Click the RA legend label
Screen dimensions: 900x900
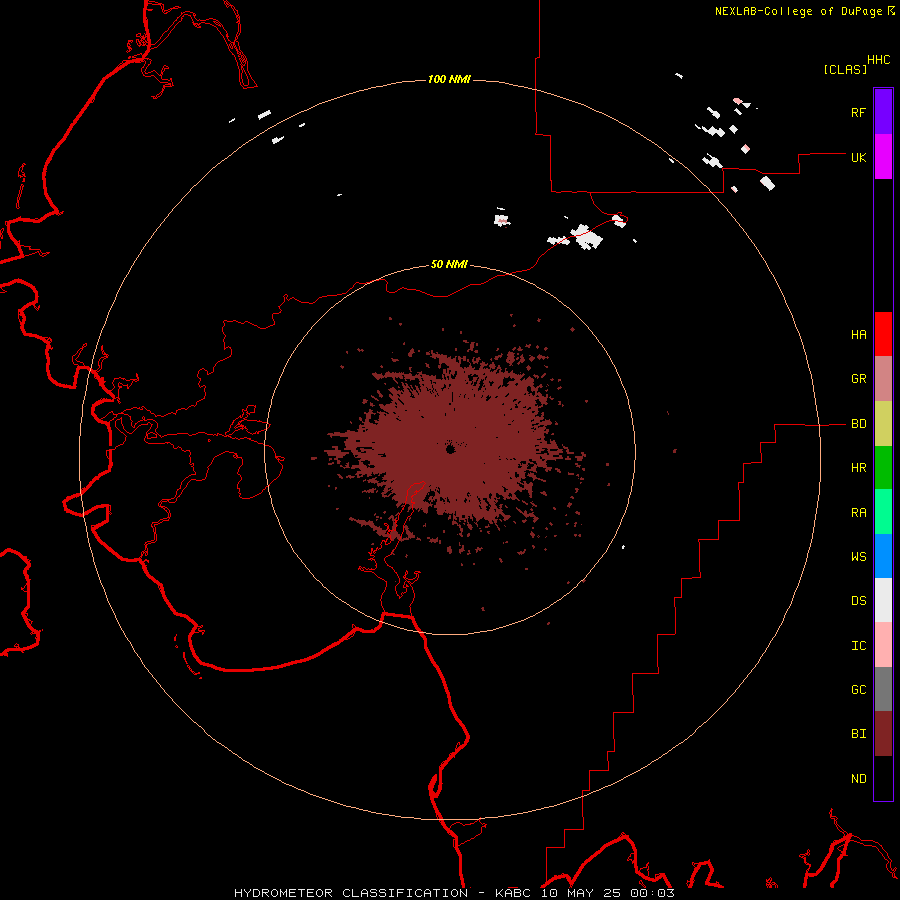(858, 513)
